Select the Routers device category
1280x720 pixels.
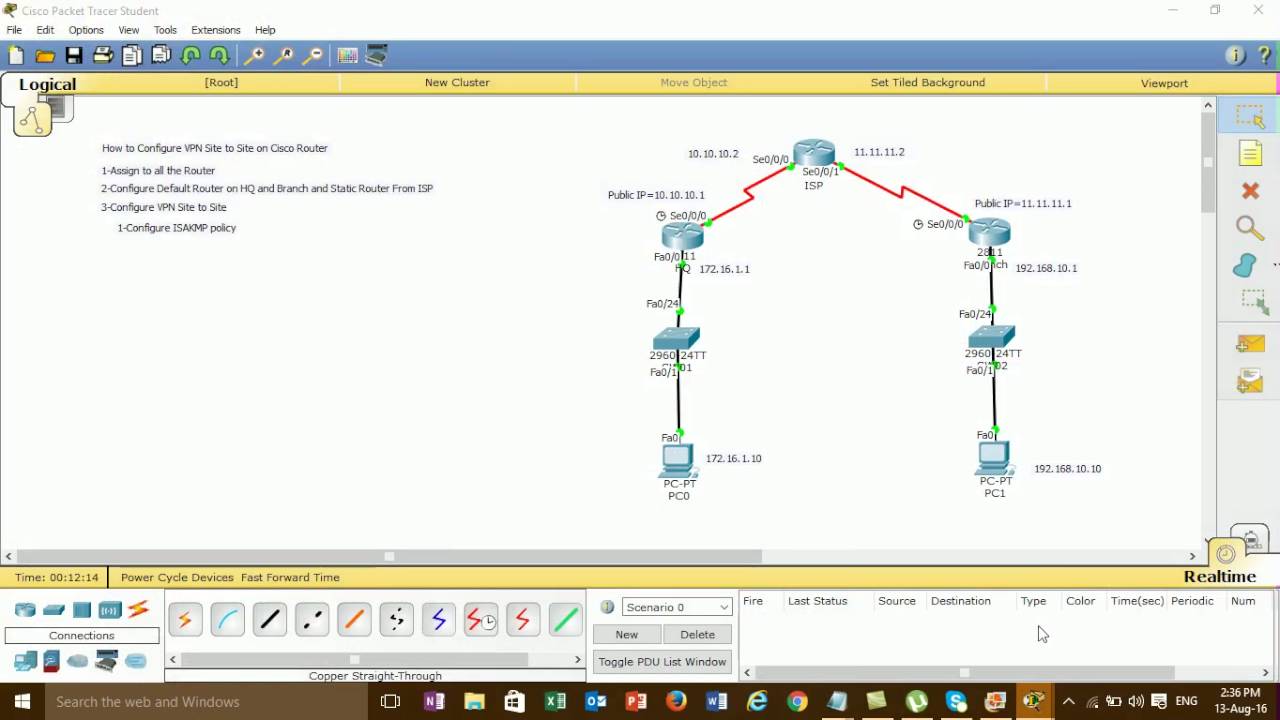(x=25, y=610)
